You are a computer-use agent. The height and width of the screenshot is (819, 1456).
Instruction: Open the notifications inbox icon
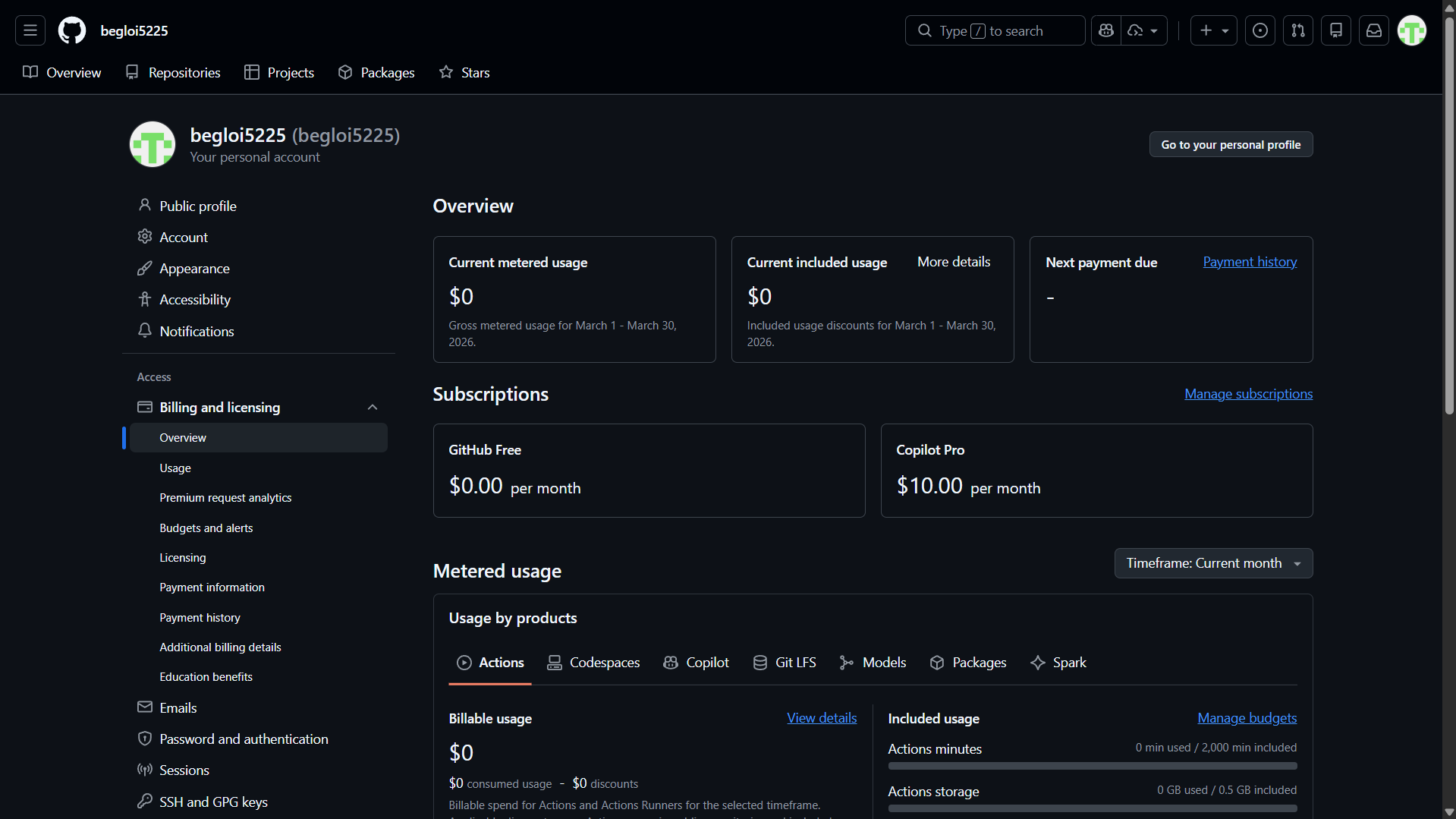pos(1373,30)
